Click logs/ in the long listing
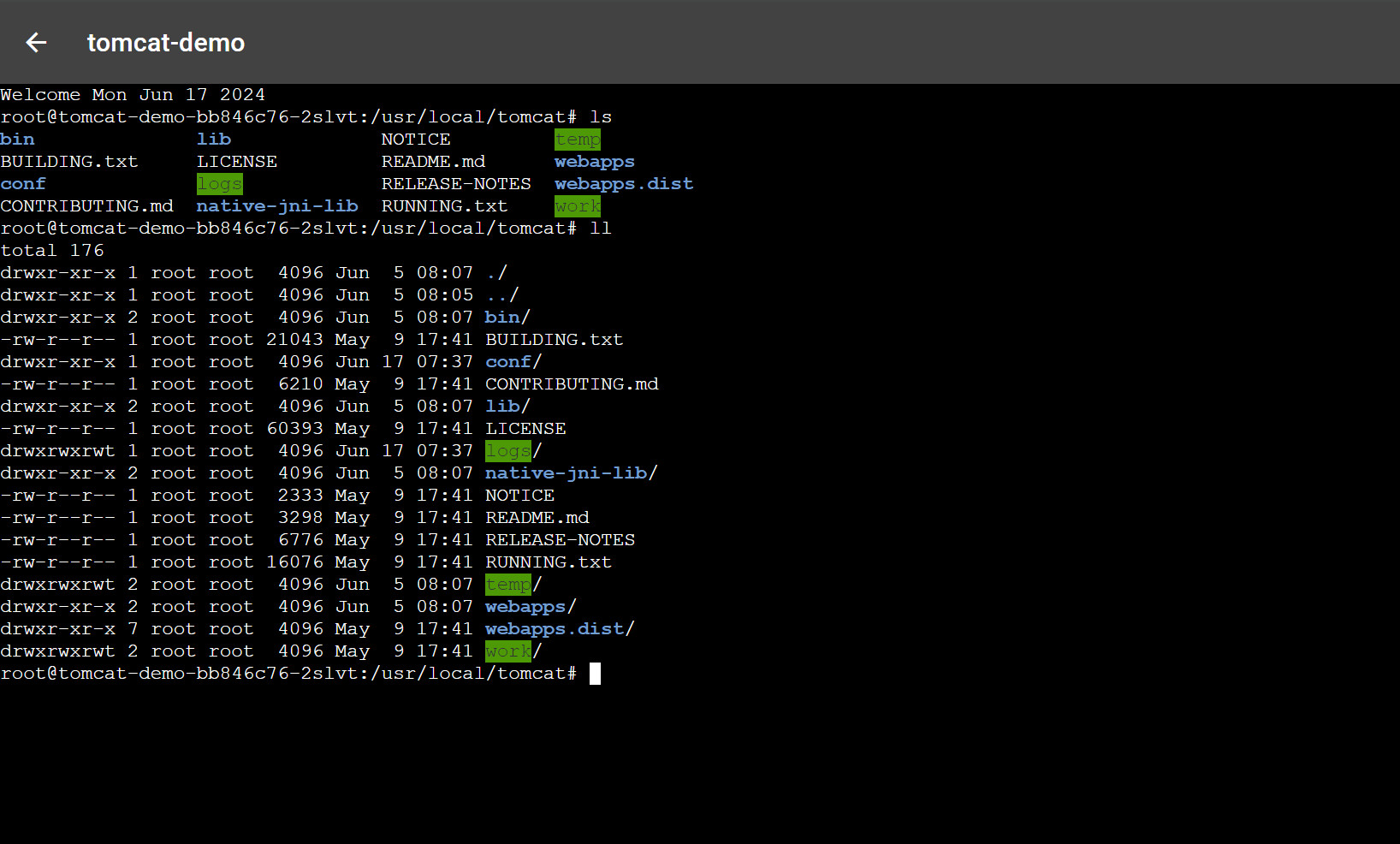 (x=513, y=451)
